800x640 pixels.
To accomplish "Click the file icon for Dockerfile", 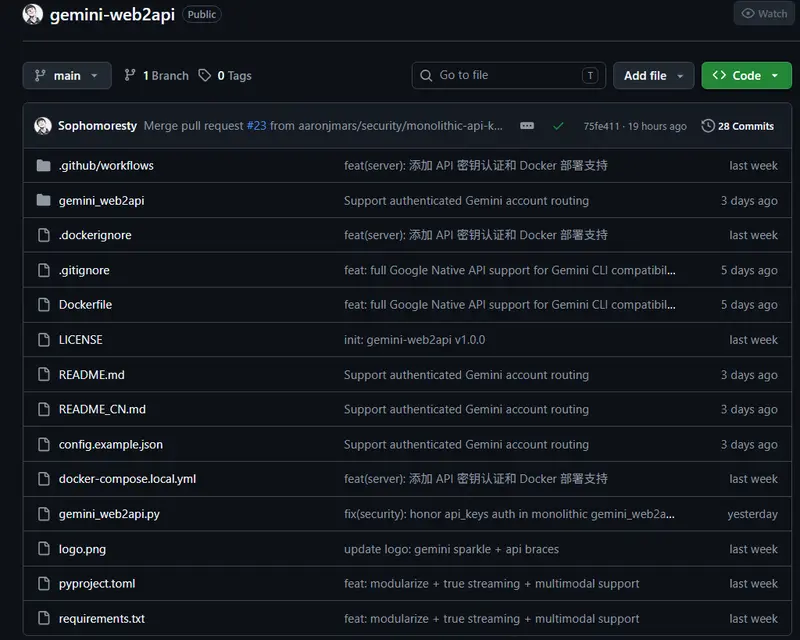I will tap(44, 305).
